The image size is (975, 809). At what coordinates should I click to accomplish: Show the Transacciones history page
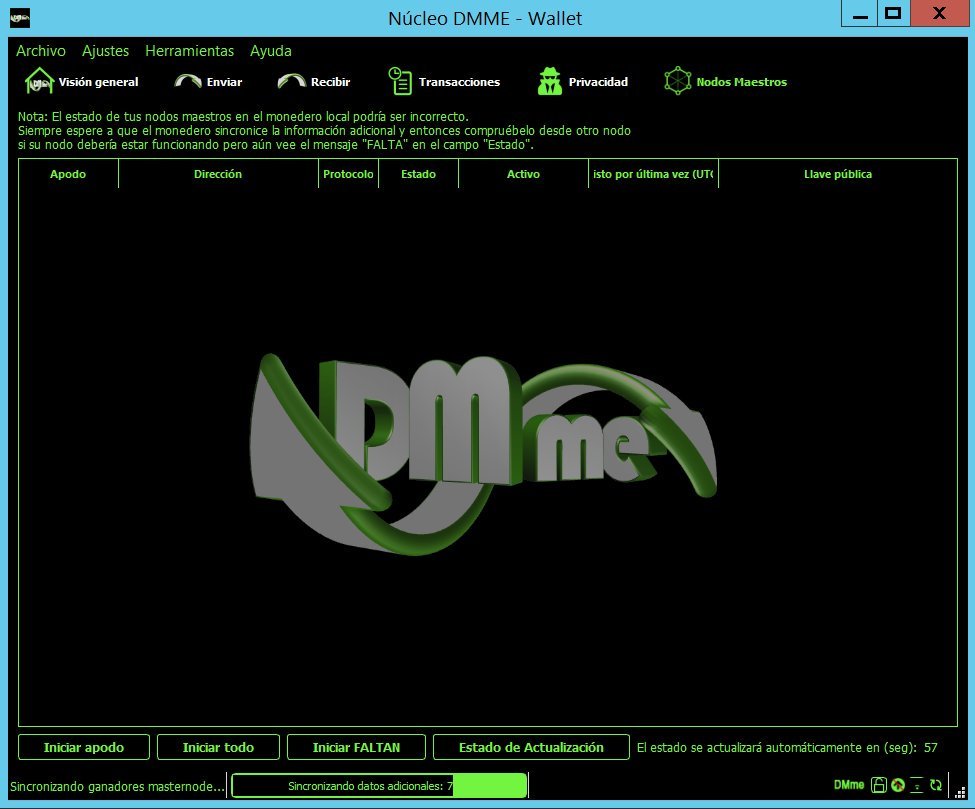[x=444, y=81]
